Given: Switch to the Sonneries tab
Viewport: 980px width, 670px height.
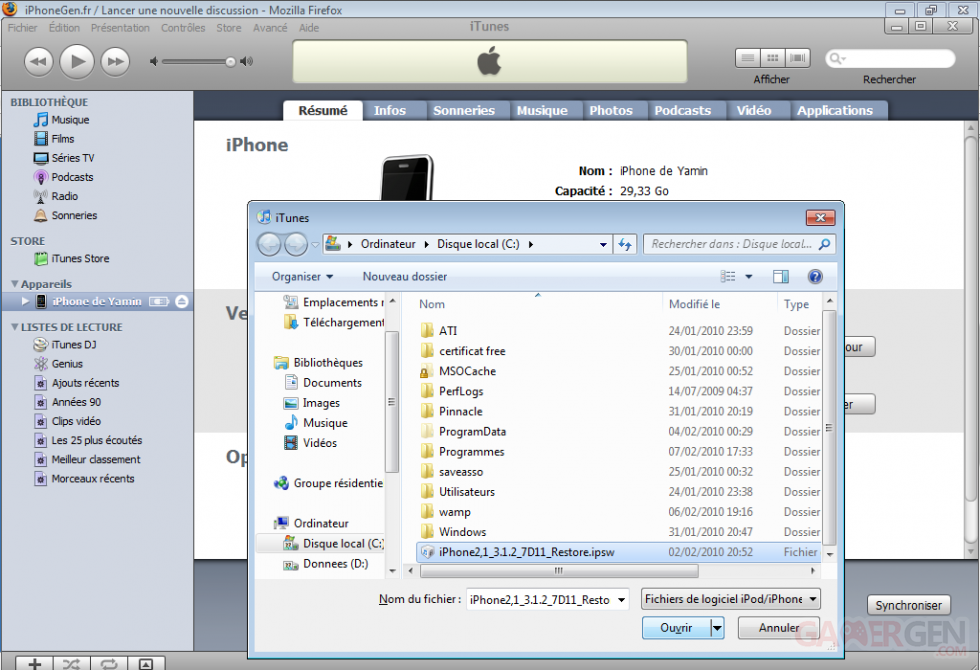Looking at the screenshot, I should pos(464,111).
